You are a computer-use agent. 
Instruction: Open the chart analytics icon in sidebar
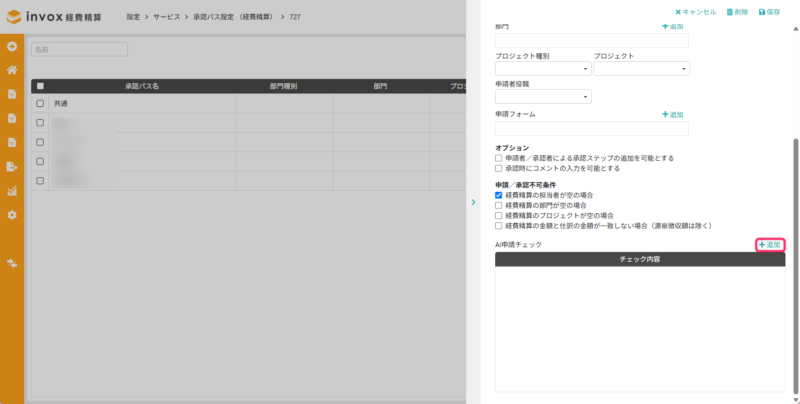point(12,191)
